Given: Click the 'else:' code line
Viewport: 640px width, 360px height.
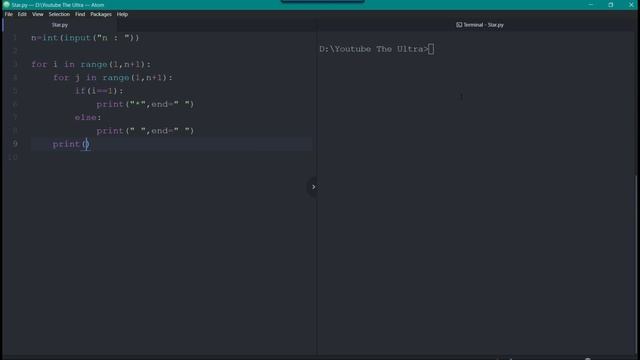Looking at the screenshot, I should click(x=88, y=118).
